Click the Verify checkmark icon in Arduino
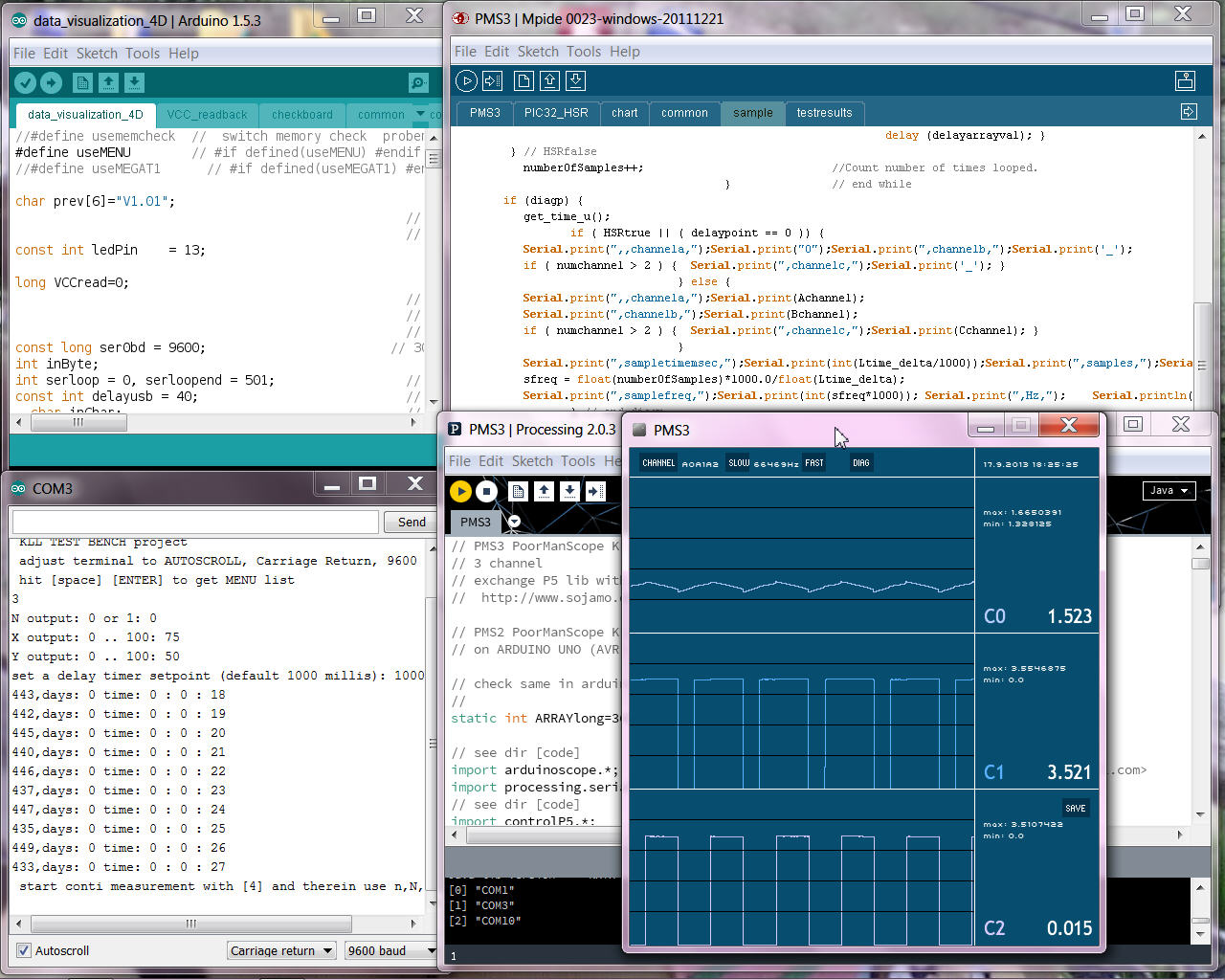The width and height of the screenshot is (1225, 980). click(26, 83)
